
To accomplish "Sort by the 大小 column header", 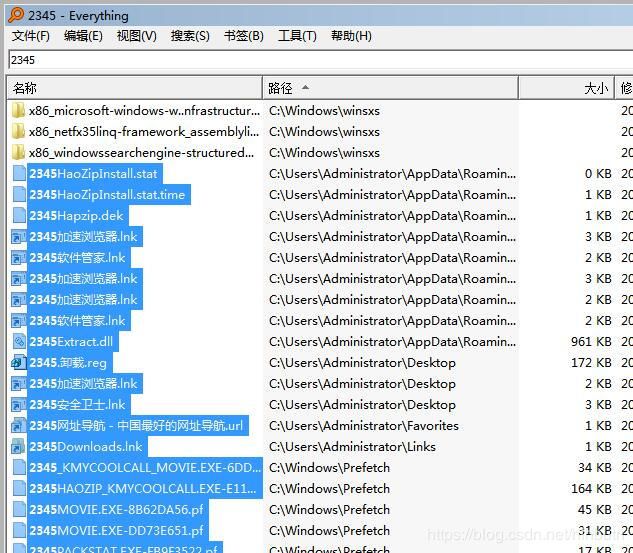I will [x=567, y=88].
